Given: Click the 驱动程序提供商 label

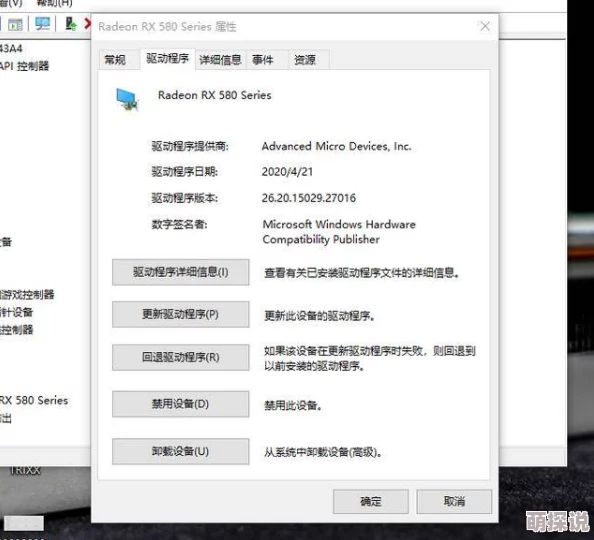Looking at the screenshot, I should (190, 146).
